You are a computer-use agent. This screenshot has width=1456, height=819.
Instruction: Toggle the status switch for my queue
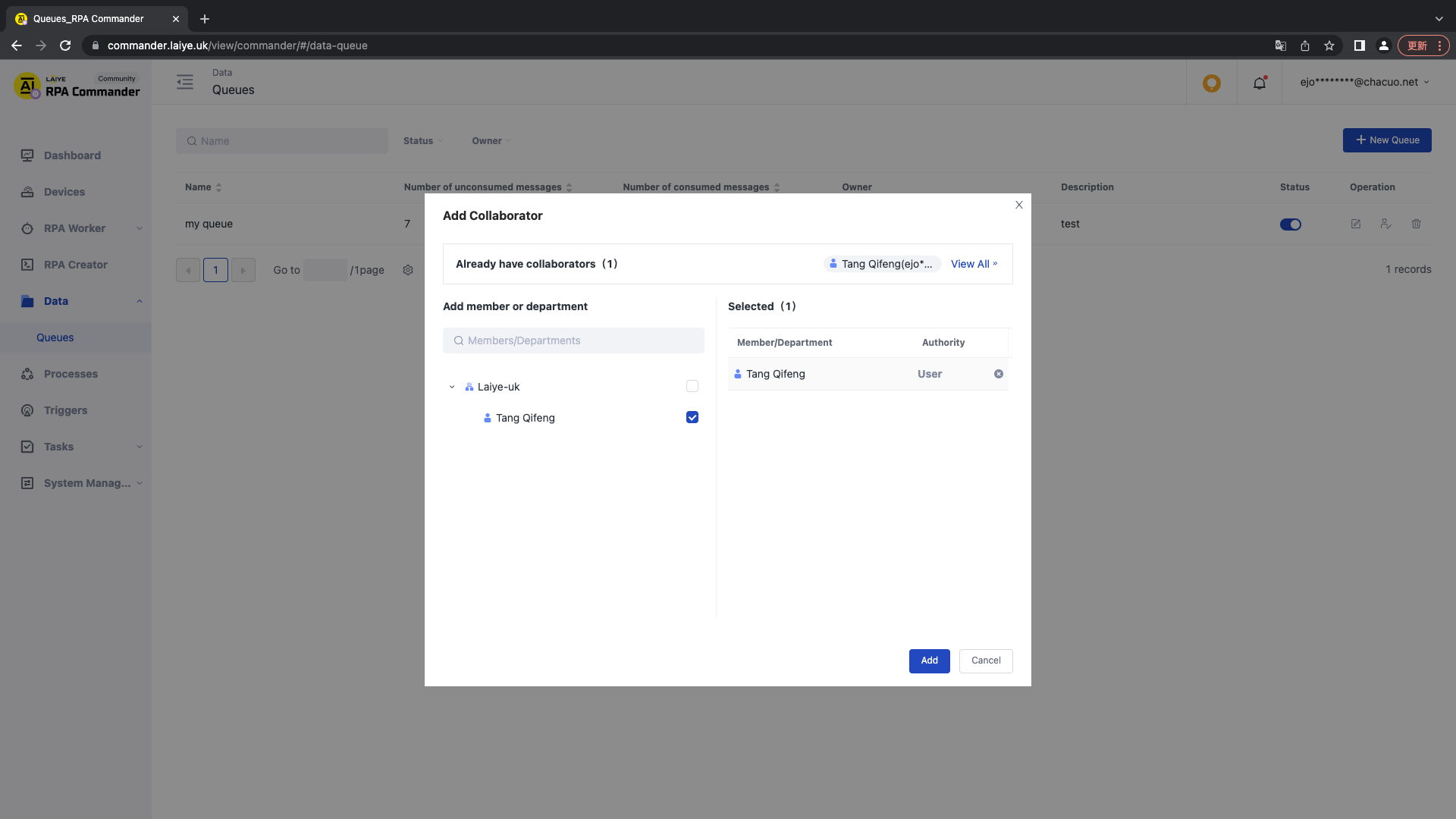pos(1290,224)
